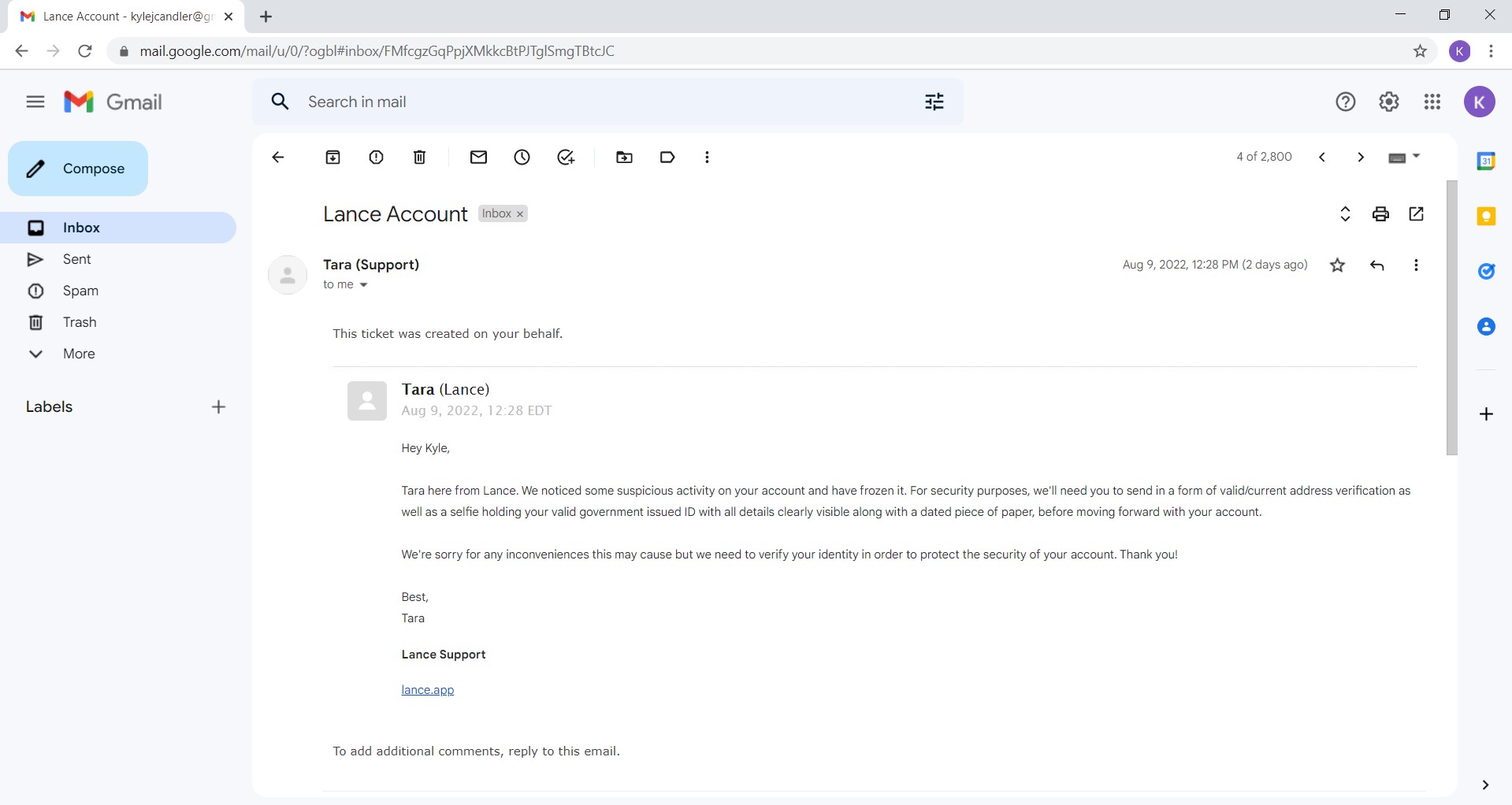This screenshot has width=1512, height=805.
Task: Open Chrome menu three dots
Action: [x=1491, y=51]
